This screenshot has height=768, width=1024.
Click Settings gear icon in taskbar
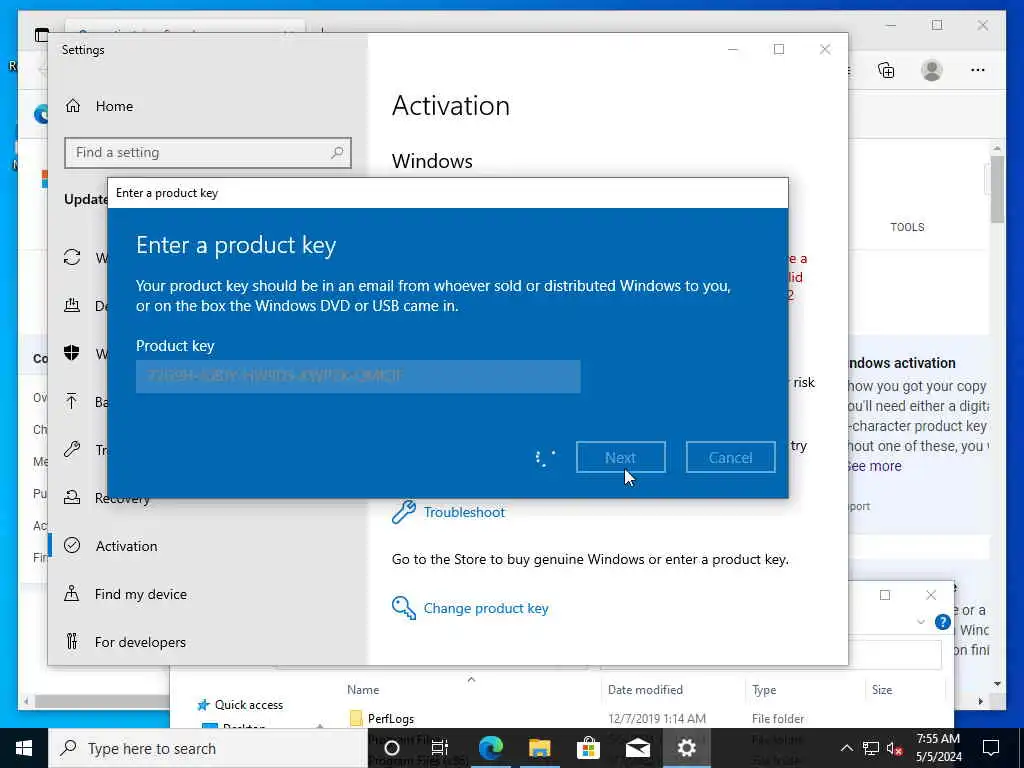pos(686,748)
